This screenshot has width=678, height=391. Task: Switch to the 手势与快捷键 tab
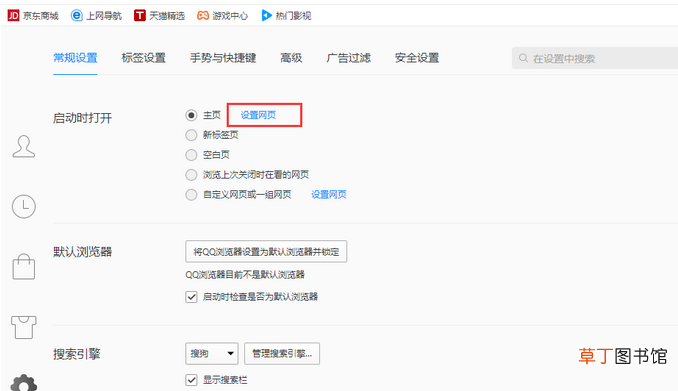coord(223,58)
